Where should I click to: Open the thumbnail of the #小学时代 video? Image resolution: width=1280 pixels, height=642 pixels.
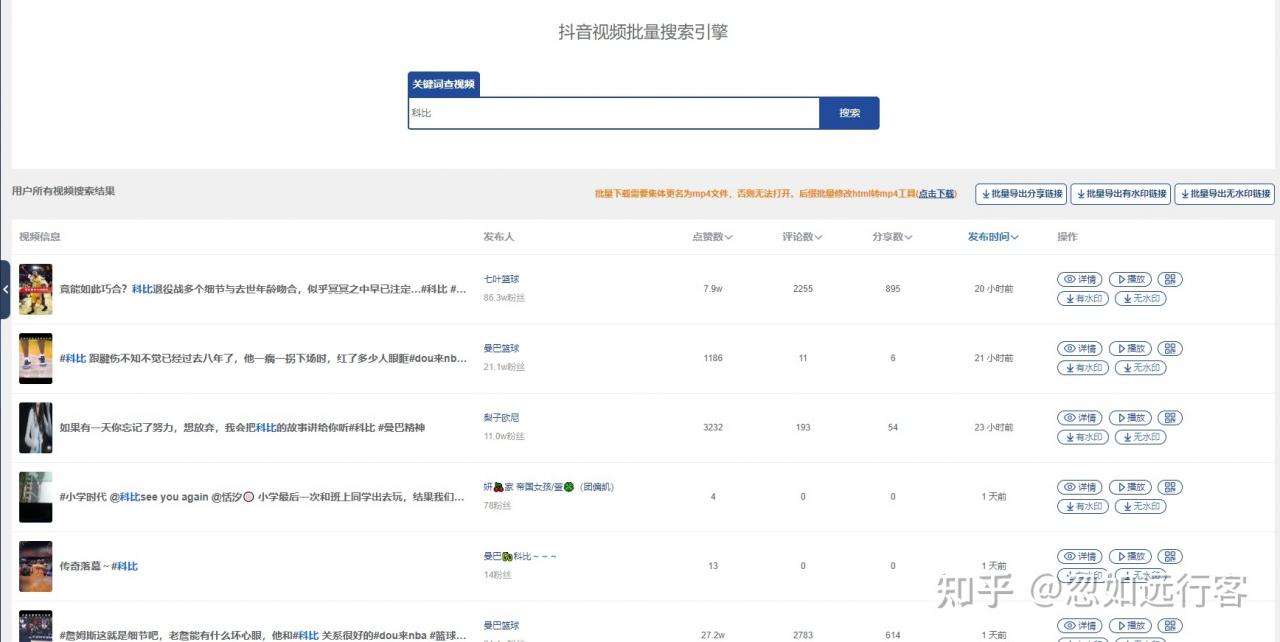point(36,497)
